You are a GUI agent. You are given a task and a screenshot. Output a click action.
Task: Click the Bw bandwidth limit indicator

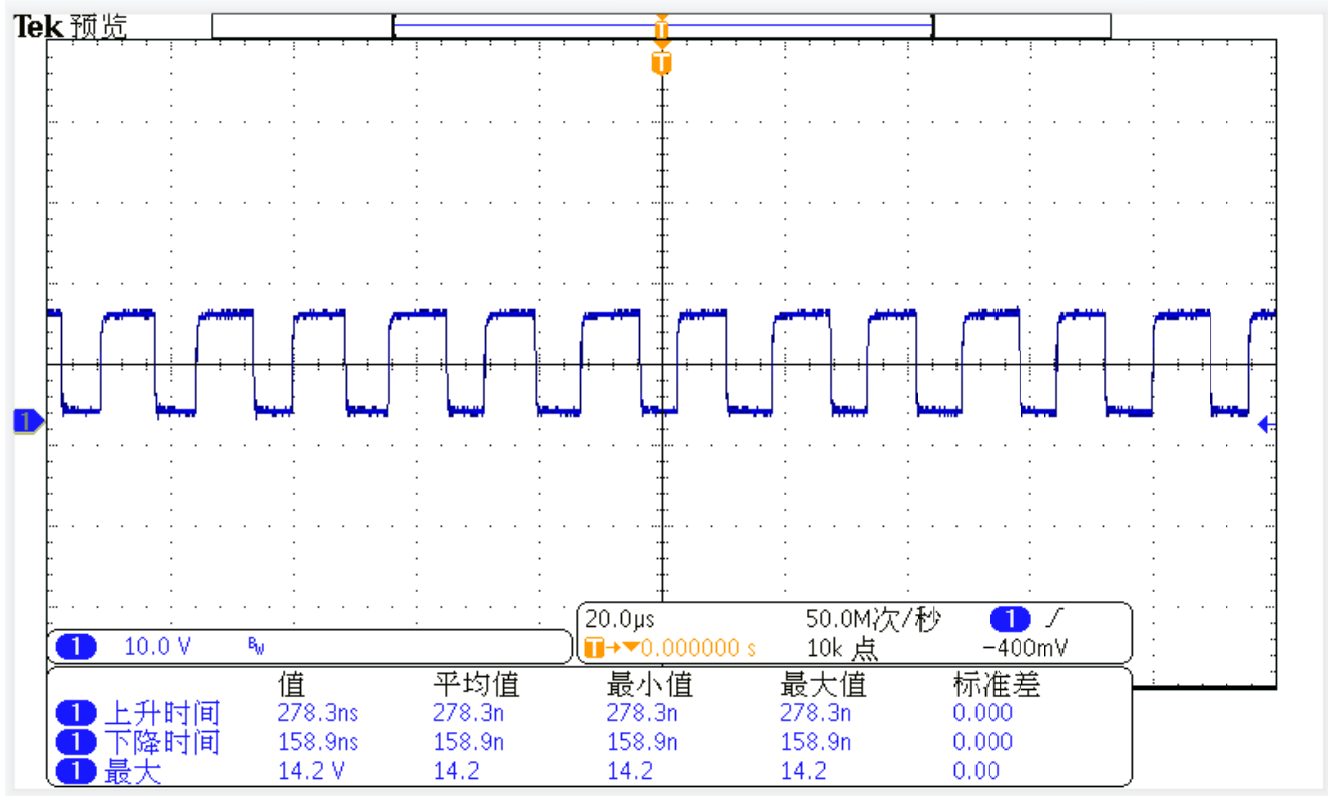(x=256, y=648)
